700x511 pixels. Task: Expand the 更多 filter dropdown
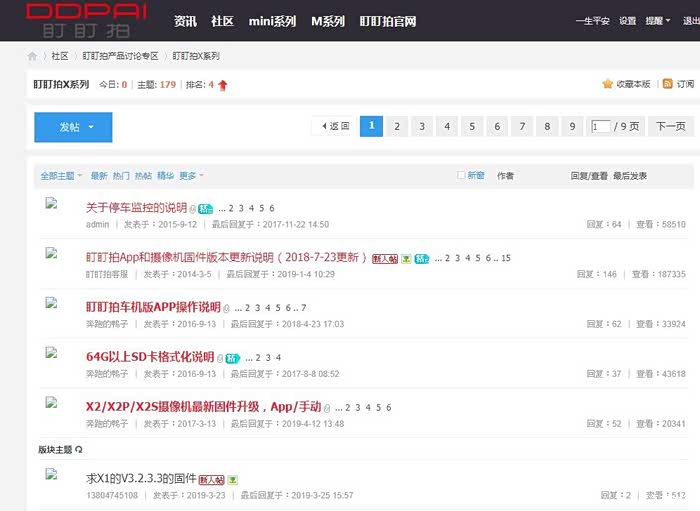coord(191,176)
